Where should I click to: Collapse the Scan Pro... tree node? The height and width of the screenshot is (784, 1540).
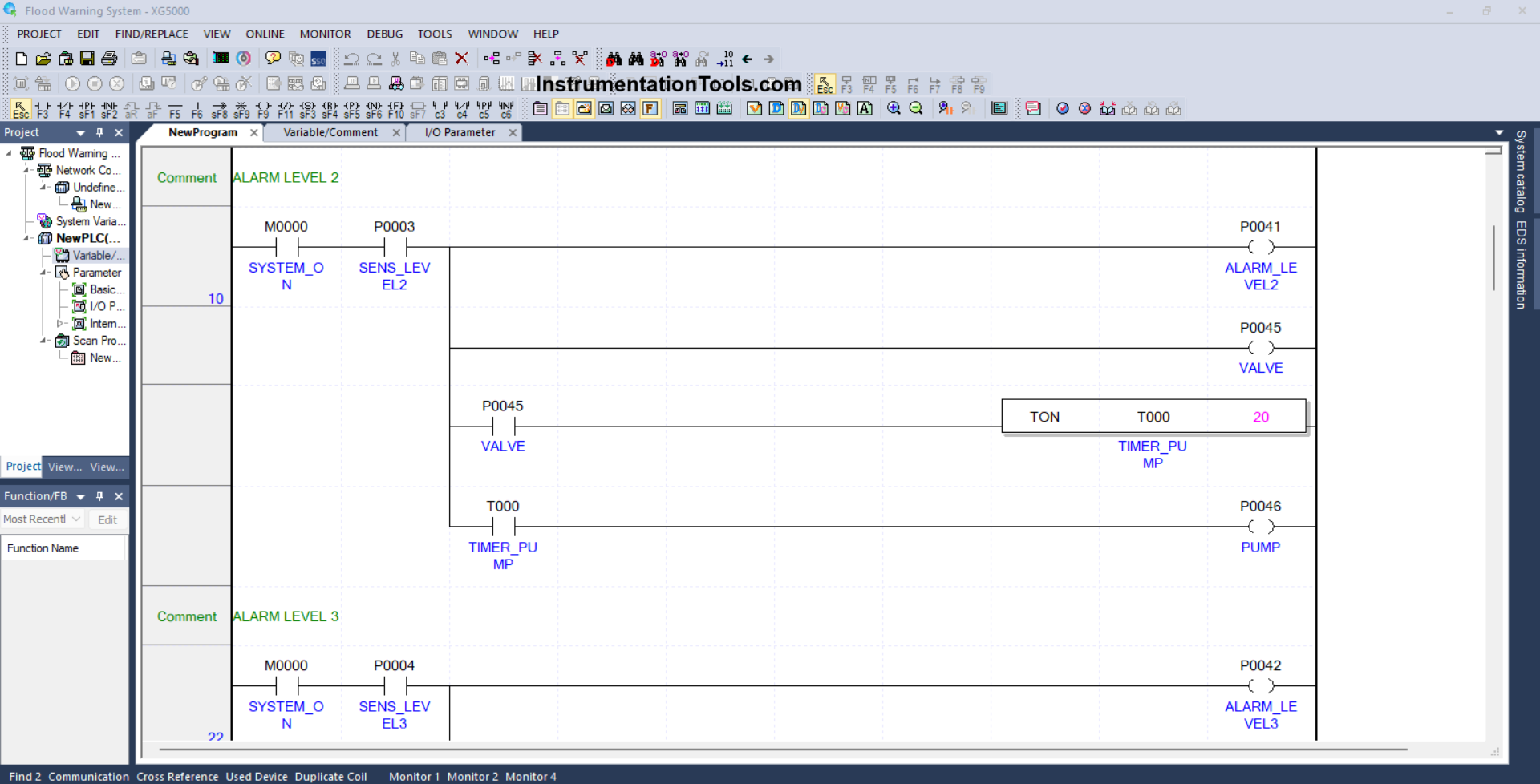pos(43,341)
